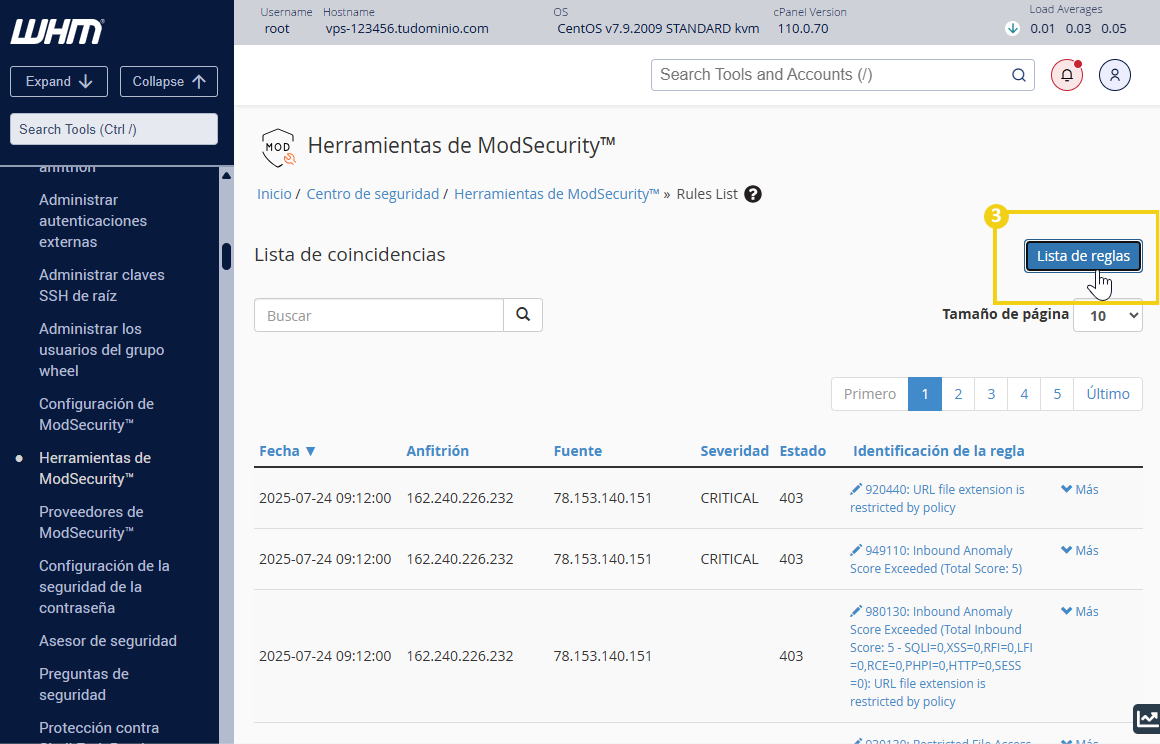The width and height of the screenshot is (1160, 744).
Task: Click Lista de coincidencias heading
Action: (x=350, y=254)
